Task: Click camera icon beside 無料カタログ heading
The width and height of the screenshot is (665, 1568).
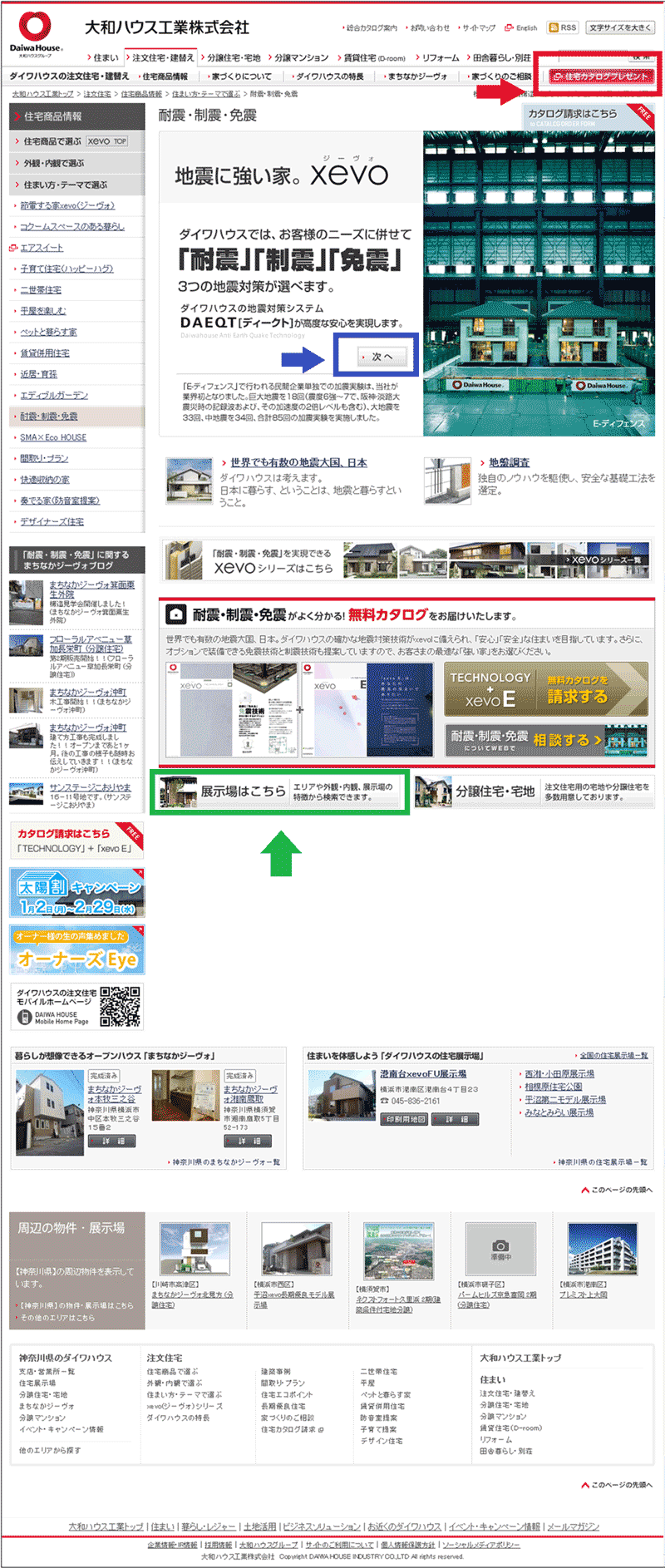Action: pyautogui.click(x=176, y=614)
